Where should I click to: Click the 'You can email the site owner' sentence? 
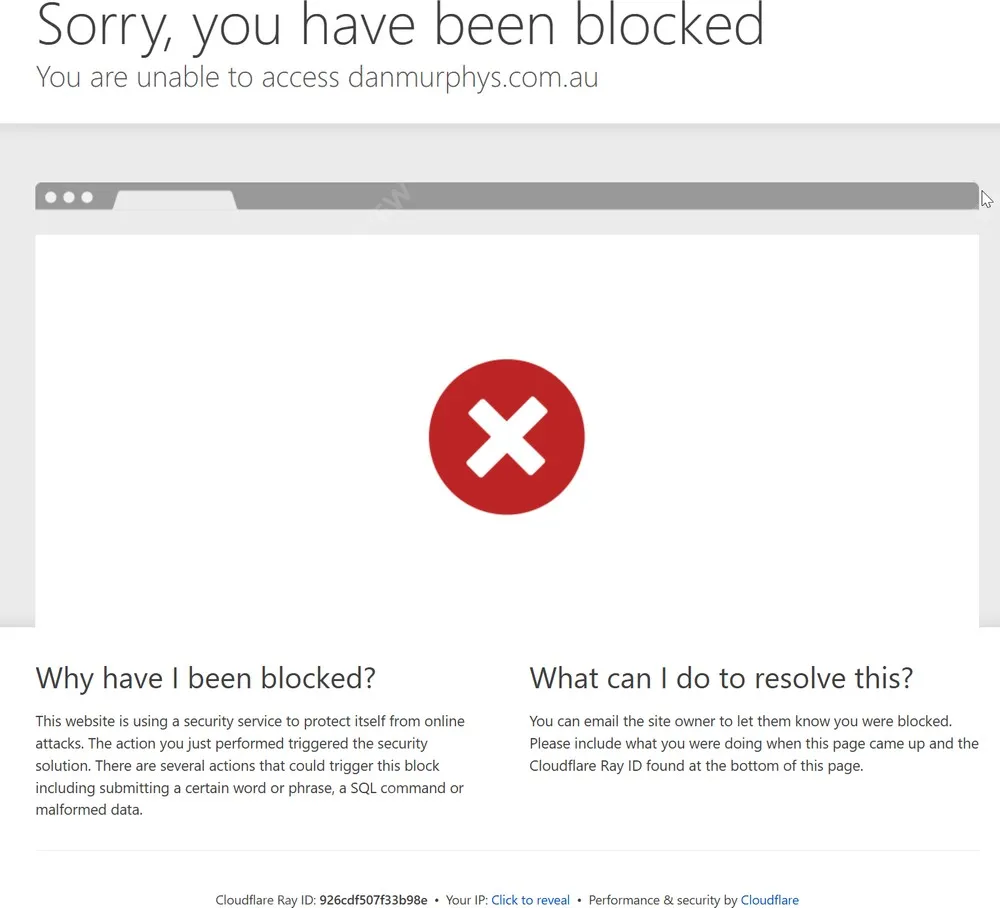(740, 721)
